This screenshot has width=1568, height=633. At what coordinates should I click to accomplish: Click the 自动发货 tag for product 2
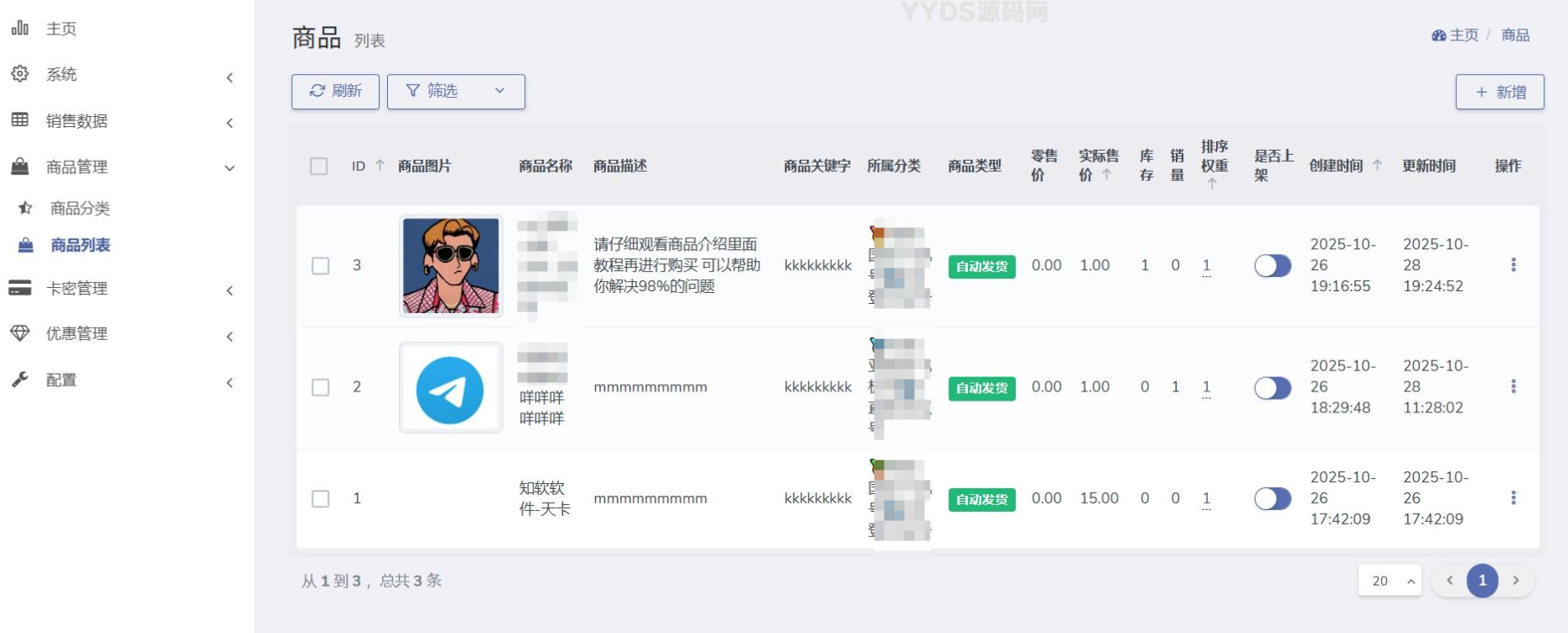pyautogui.click(x=981, y=387)
